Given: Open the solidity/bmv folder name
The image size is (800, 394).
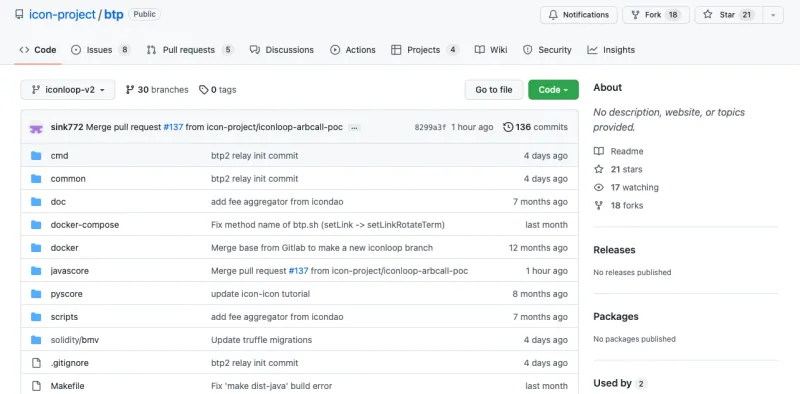Looking at the screenshot, I should click(x=75, y=340).
